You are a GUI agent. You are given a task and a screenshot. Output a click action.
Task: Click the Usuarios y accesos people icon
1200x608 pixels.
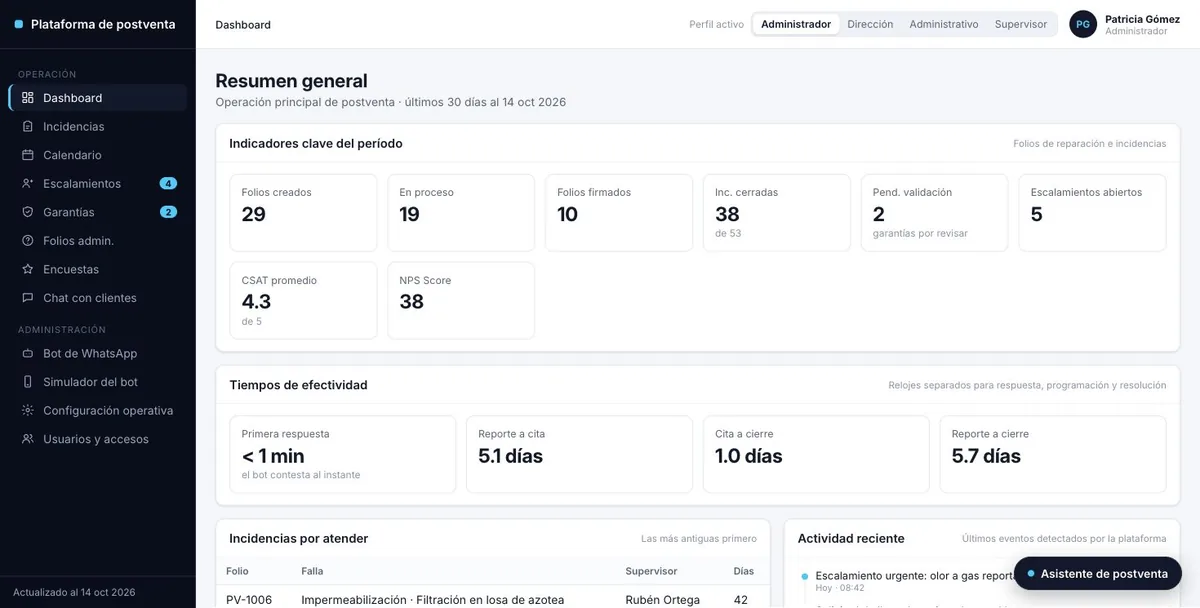[x=27, y=439]
